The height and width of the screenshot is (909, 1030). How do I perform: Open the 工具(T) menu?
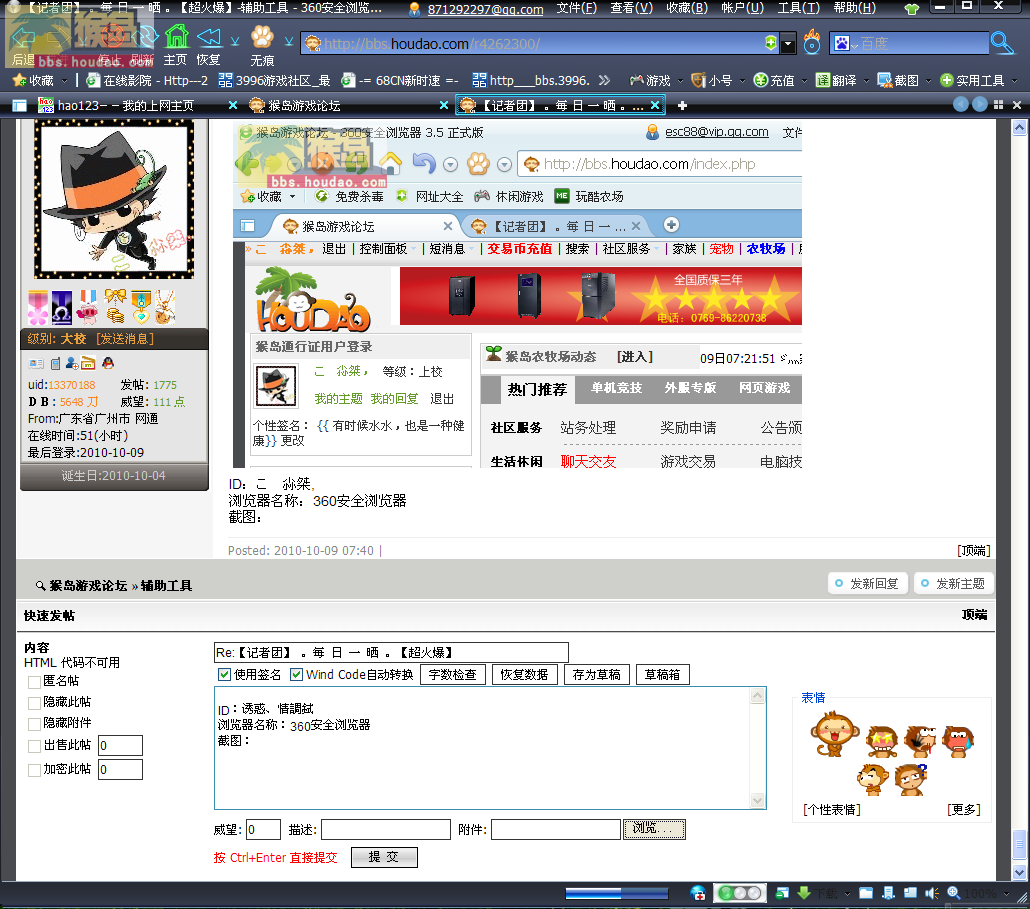tap(799, 9)
